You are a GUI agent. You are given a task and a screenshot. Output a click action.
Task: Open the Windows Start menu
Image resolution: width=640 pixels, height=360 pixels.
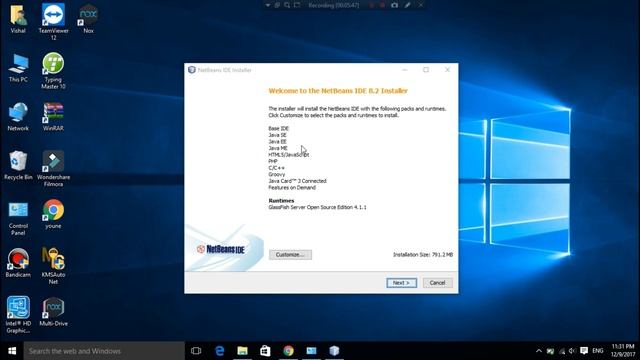tap(12, 351)
